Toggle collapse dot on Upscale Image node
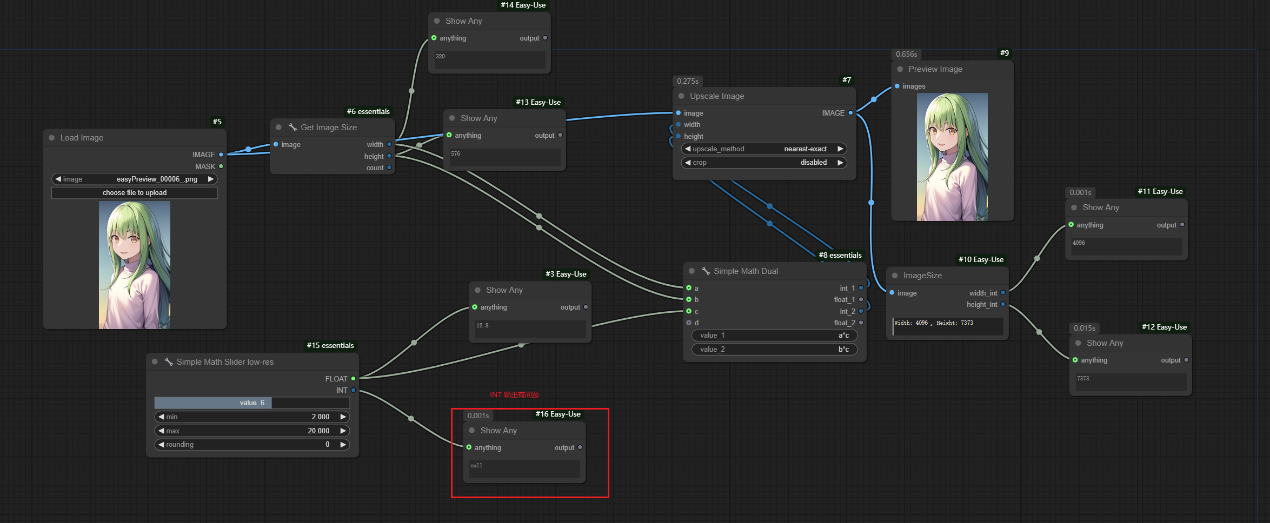 click(681, 96)
